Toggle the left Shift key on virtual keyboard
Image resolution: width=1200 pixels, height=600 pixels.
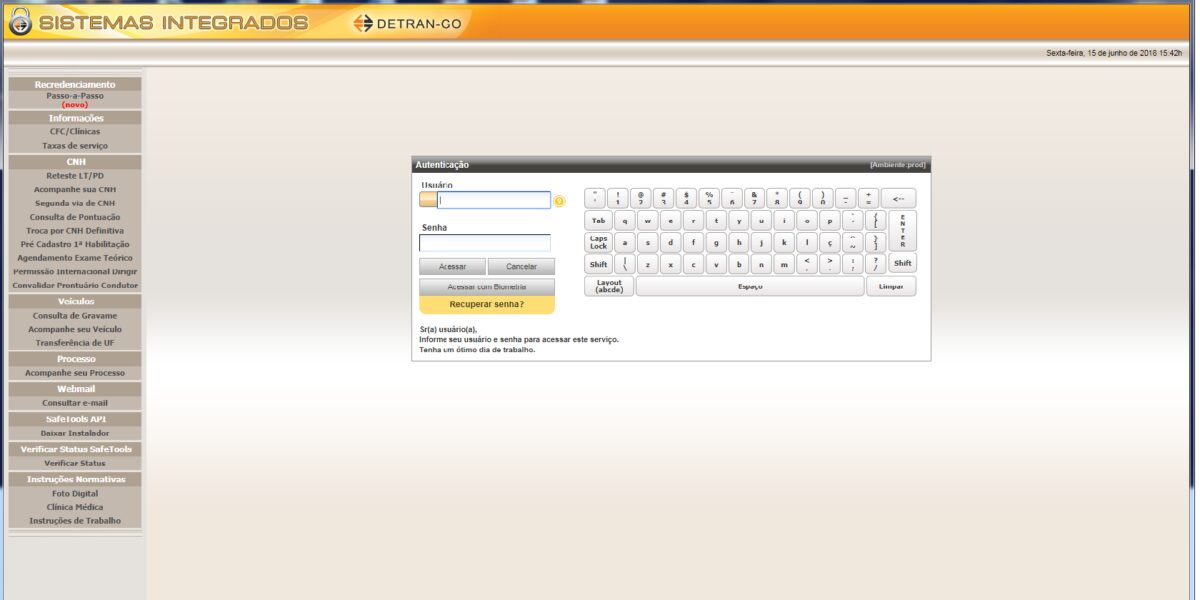(x=598, y=264)
